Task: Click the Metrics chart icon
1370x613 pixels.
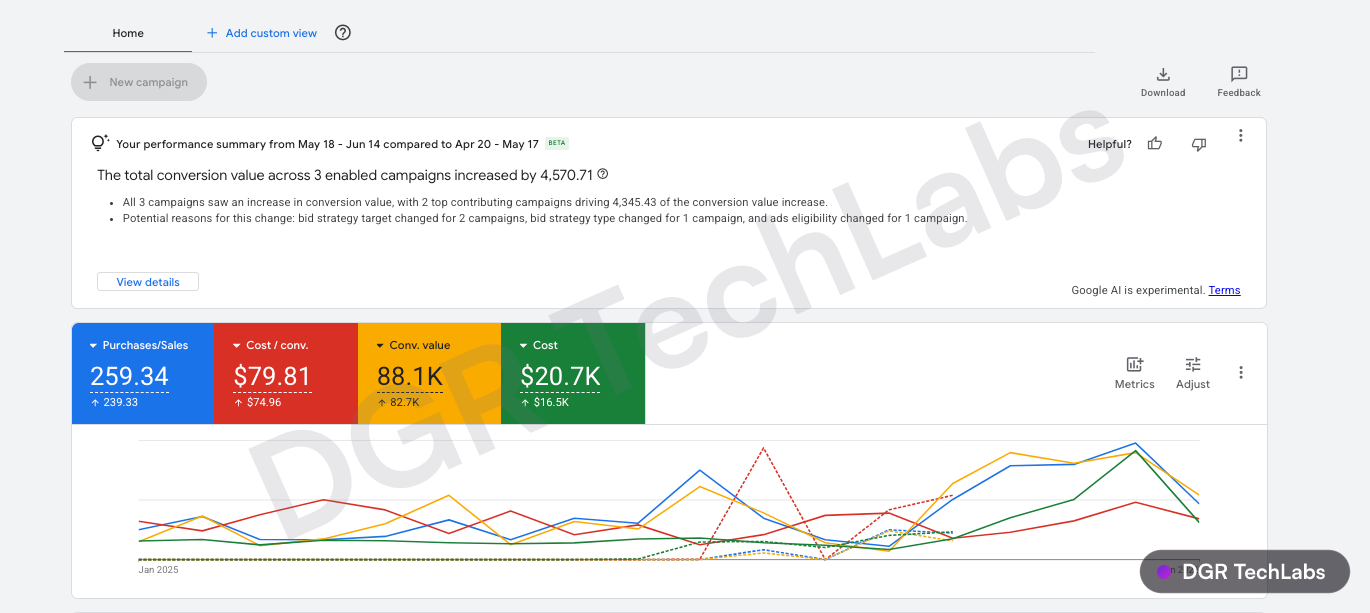Action: click(x=1135, y=365)
